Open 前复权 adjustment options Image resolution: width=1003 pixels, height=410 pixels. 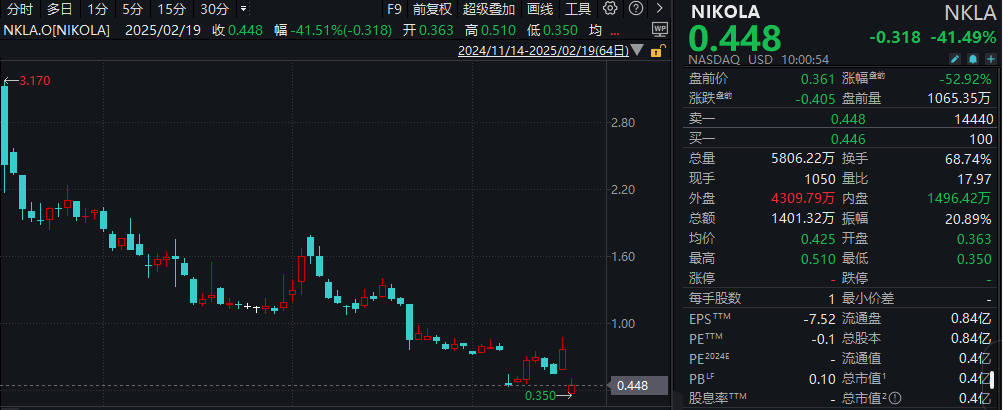[x=432, y=10]
